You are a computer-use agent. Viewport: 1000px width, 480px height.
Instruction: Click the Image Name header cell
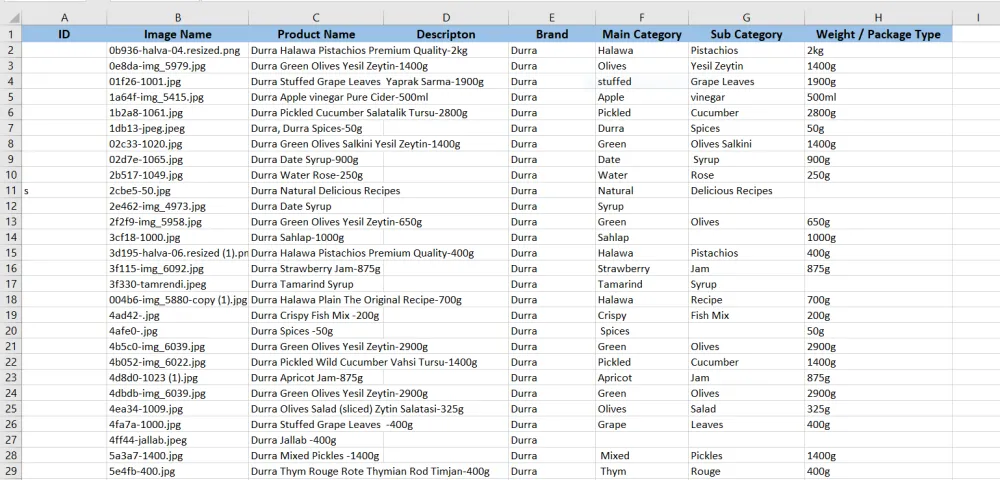coord(177,34)
